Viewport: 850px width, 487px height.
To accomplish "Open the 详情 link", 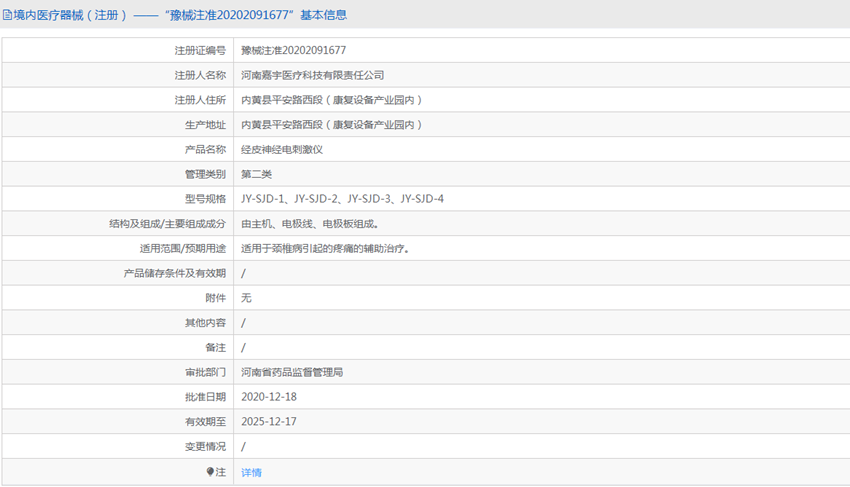I will (251, 472).
